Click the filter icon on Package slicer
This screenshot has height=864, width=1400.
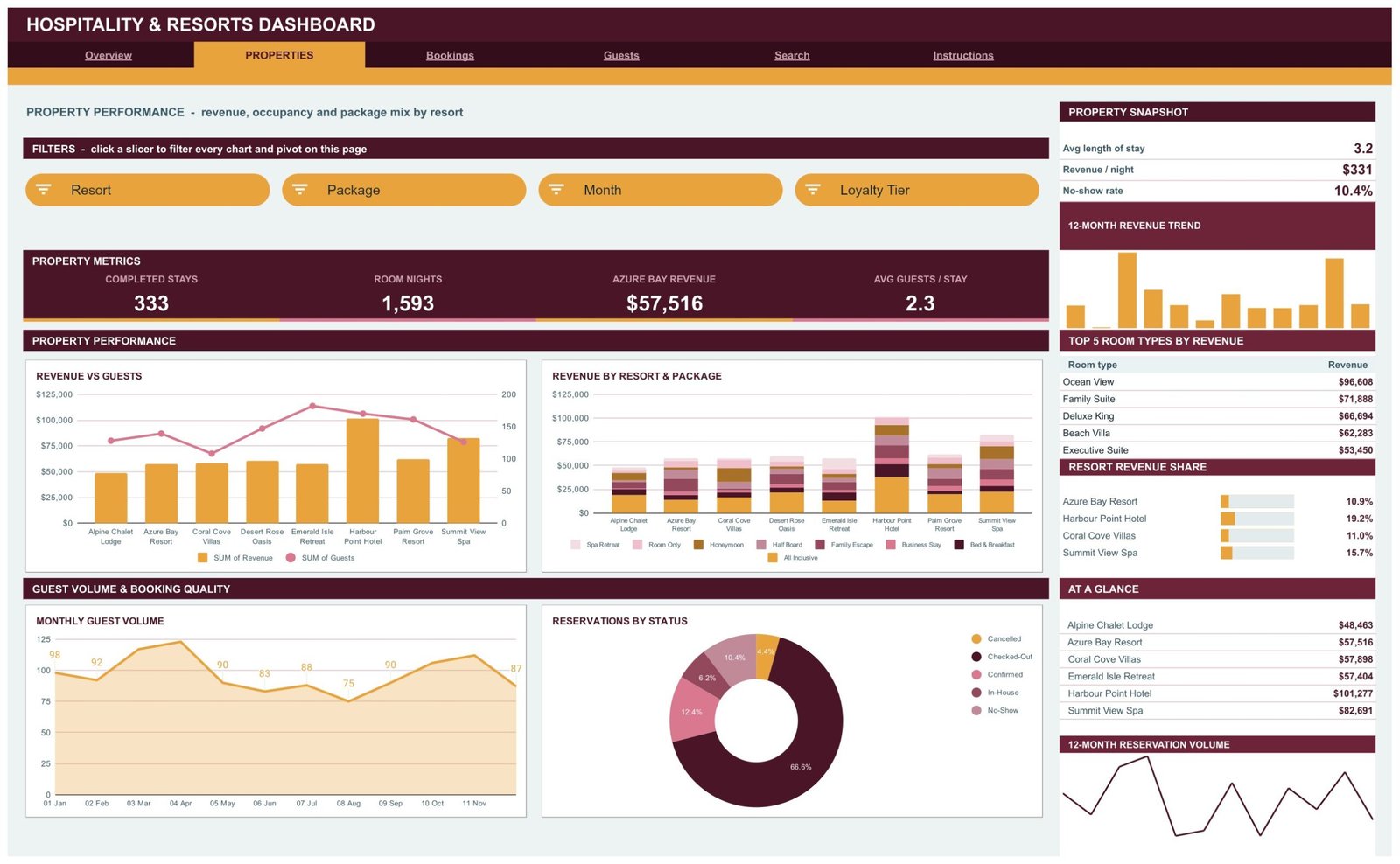tap(300, 189)
